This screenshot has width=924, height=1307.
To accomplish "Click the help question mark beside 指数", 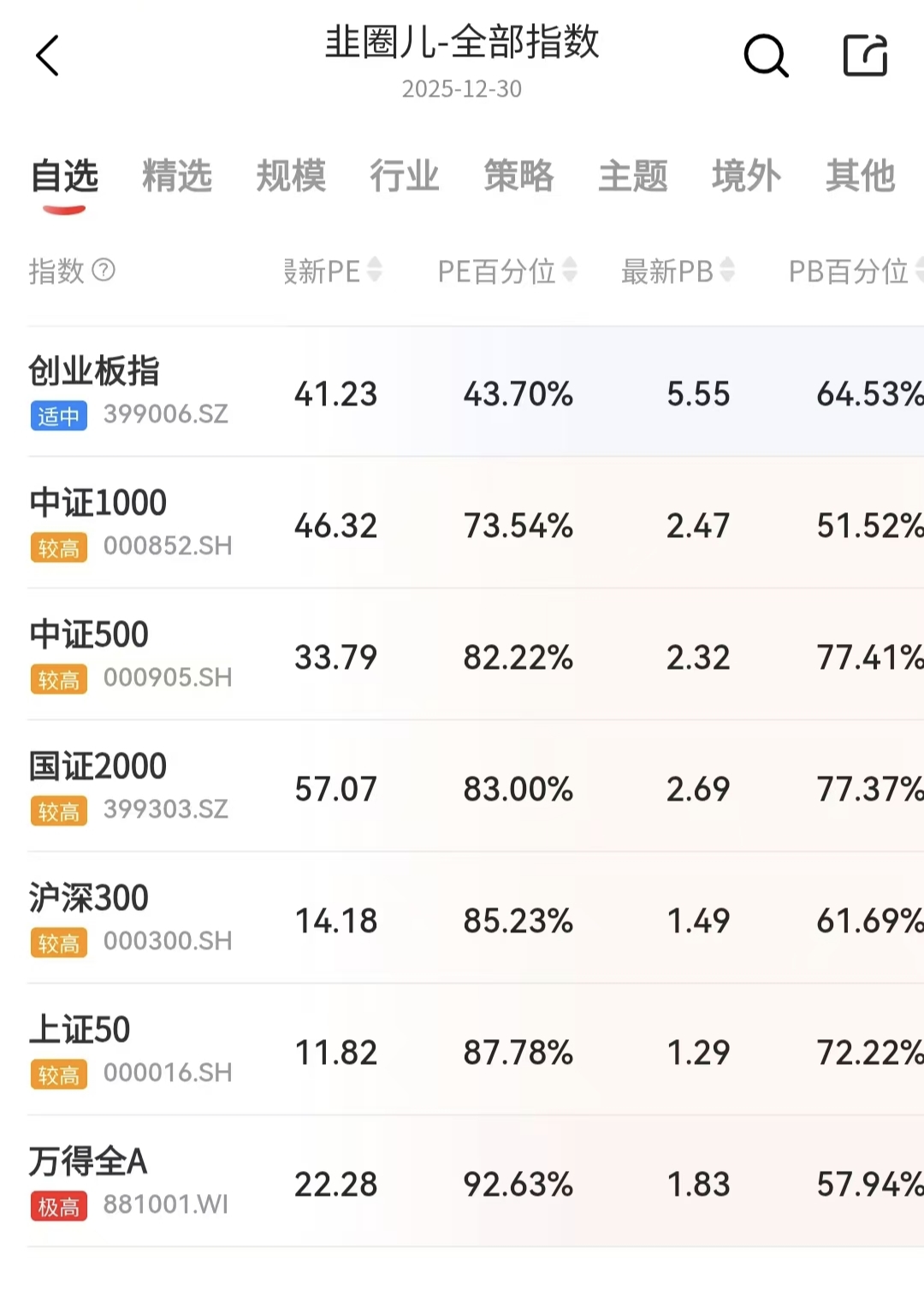I will pos(104,270).
